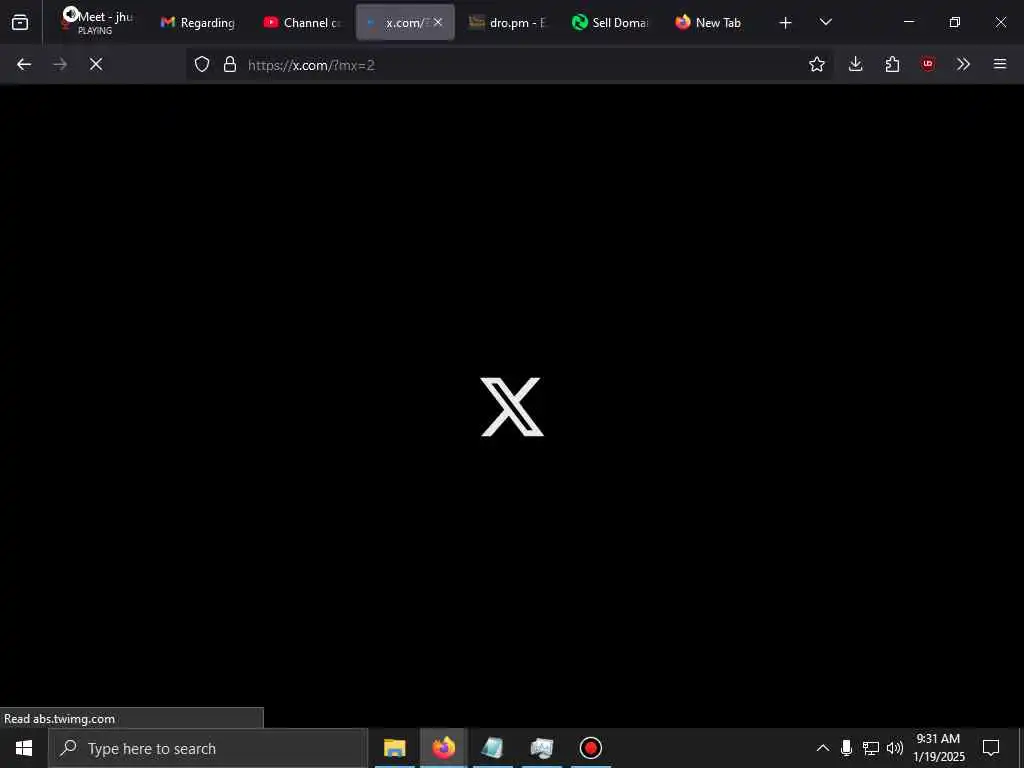
Task: Minimize the Firefox window
Action: point(908,22)
